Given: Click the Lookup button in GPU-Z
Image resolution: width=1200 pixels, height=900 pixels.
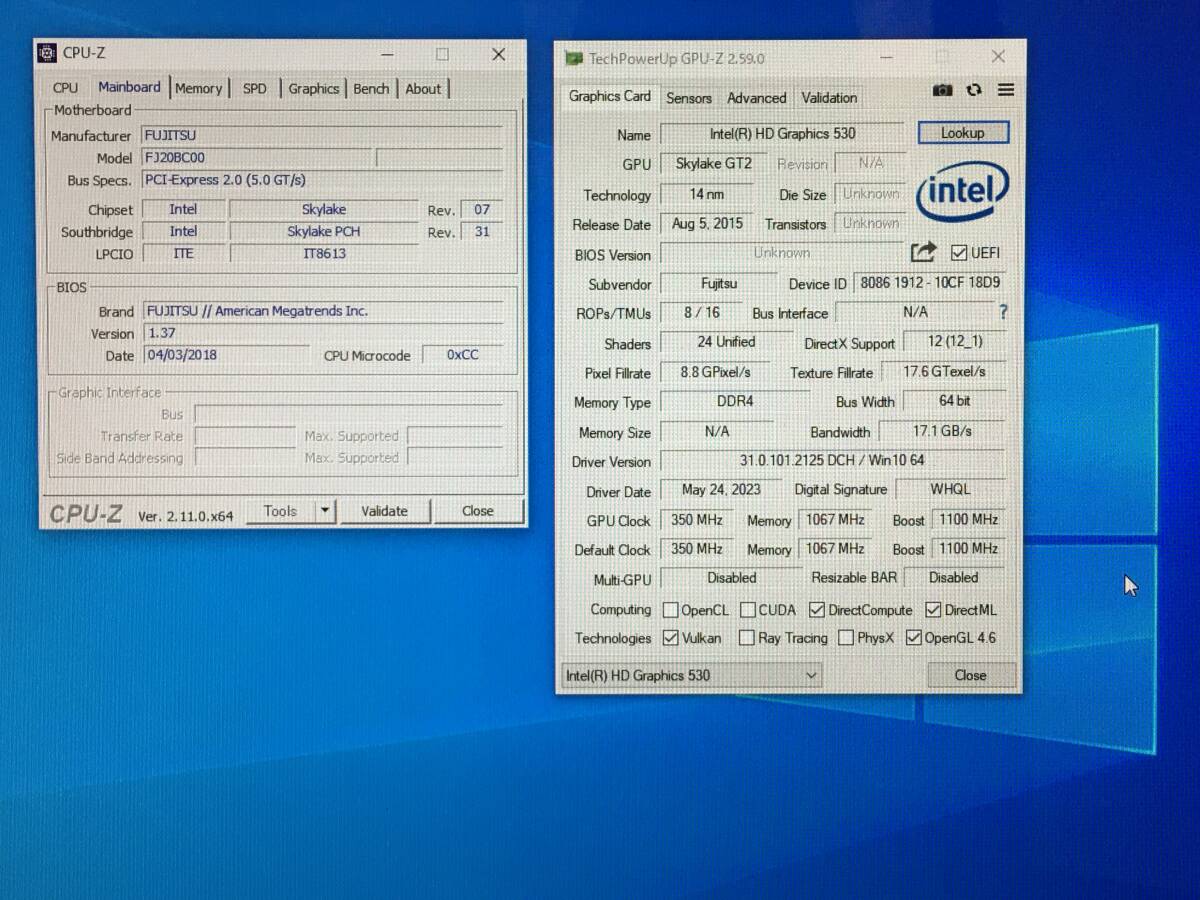Looking at the screenshot, I should point(963,132).
